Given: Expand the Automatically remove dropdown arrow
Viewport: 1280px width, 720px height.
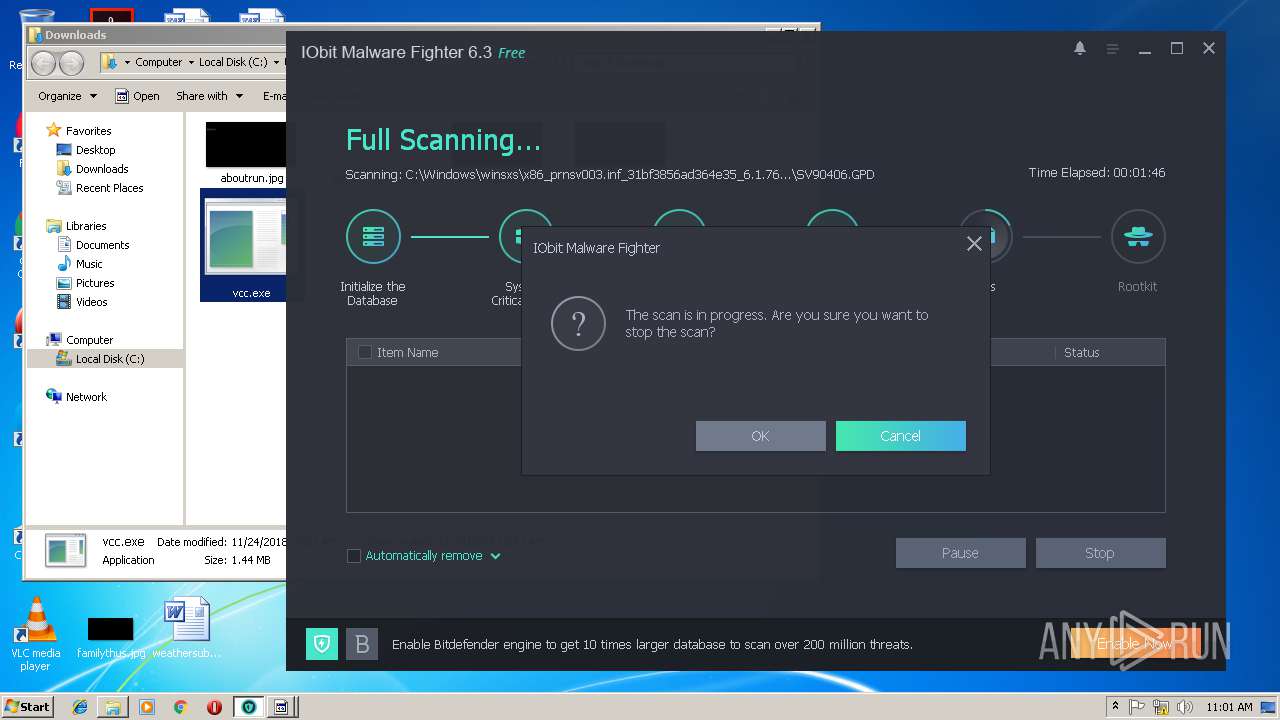Looking at the screenshot, I should pyautogui.click(x=496, y=556).
